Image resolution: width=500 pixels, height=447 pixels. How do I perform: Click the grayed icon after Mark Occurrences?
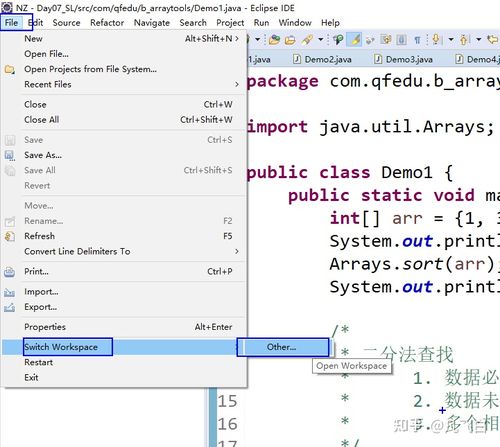coord(370,40)
